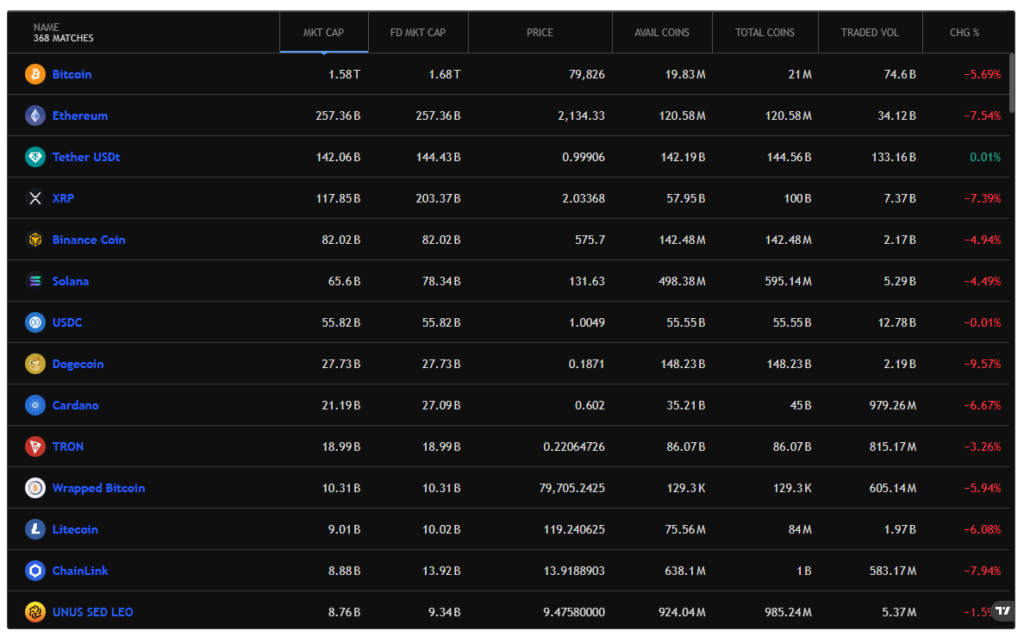
Task: Click the Binance Coin logo icon
Action: point(35,240)
